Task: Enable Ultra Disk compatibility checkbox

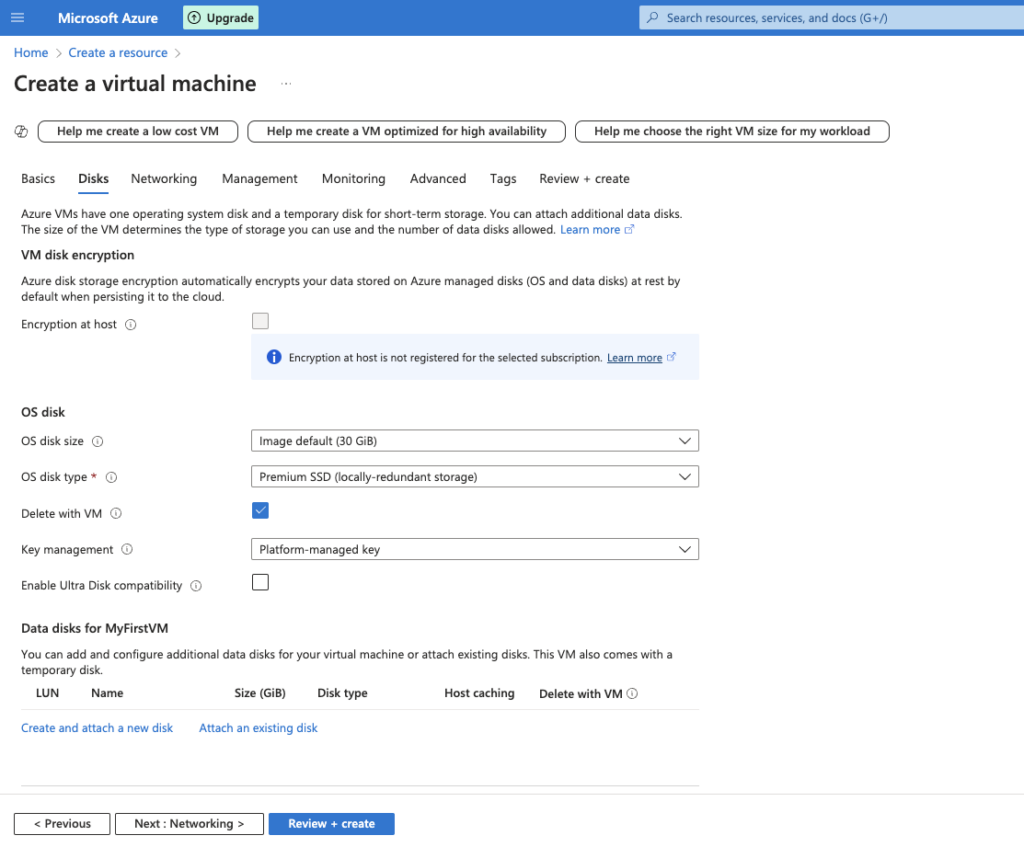Action: point(260,582)
